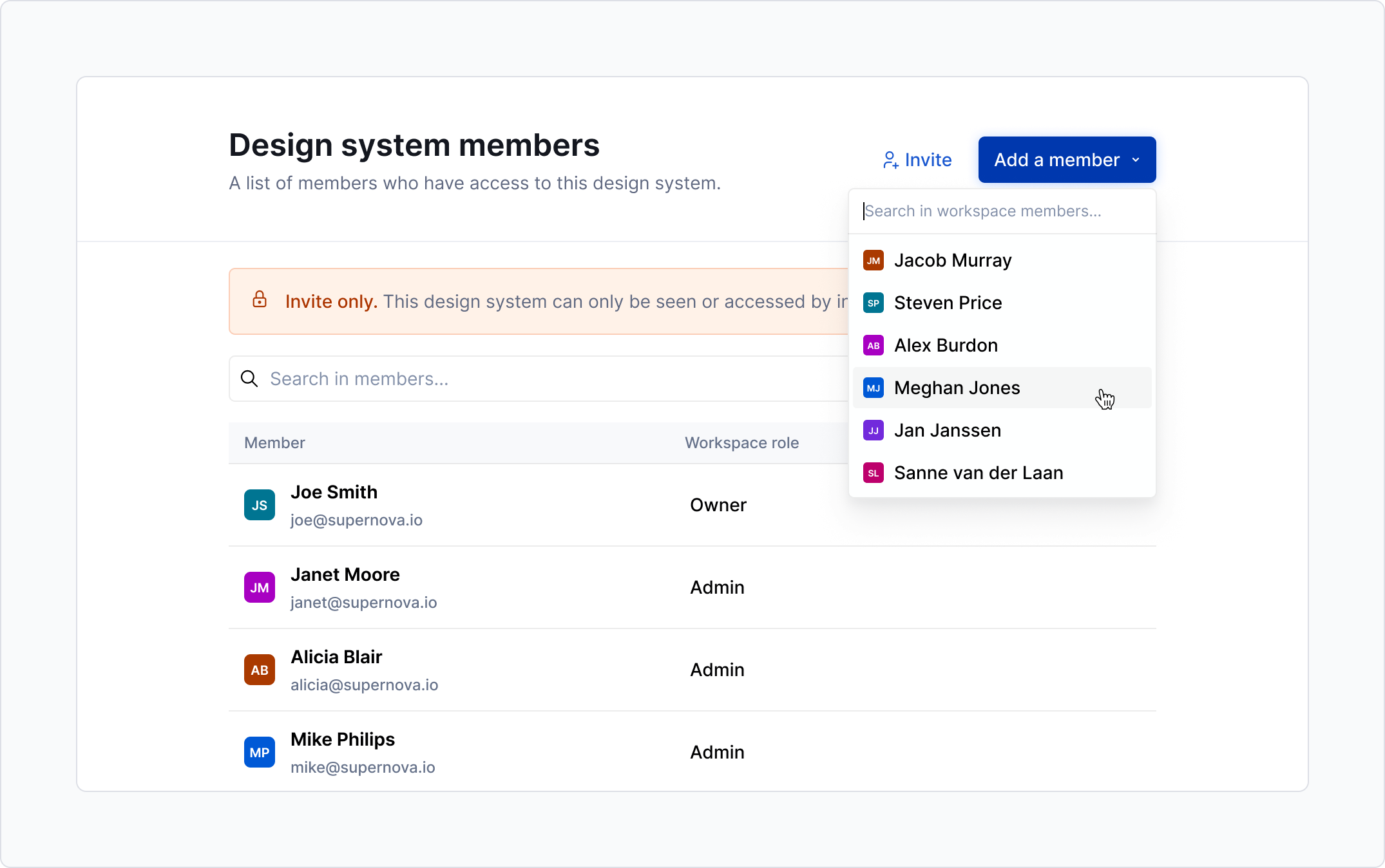The width and height of the screenshot is (1385, 868).
Task: Click Joe Smith's JS avatar
Action: point(260,505)
